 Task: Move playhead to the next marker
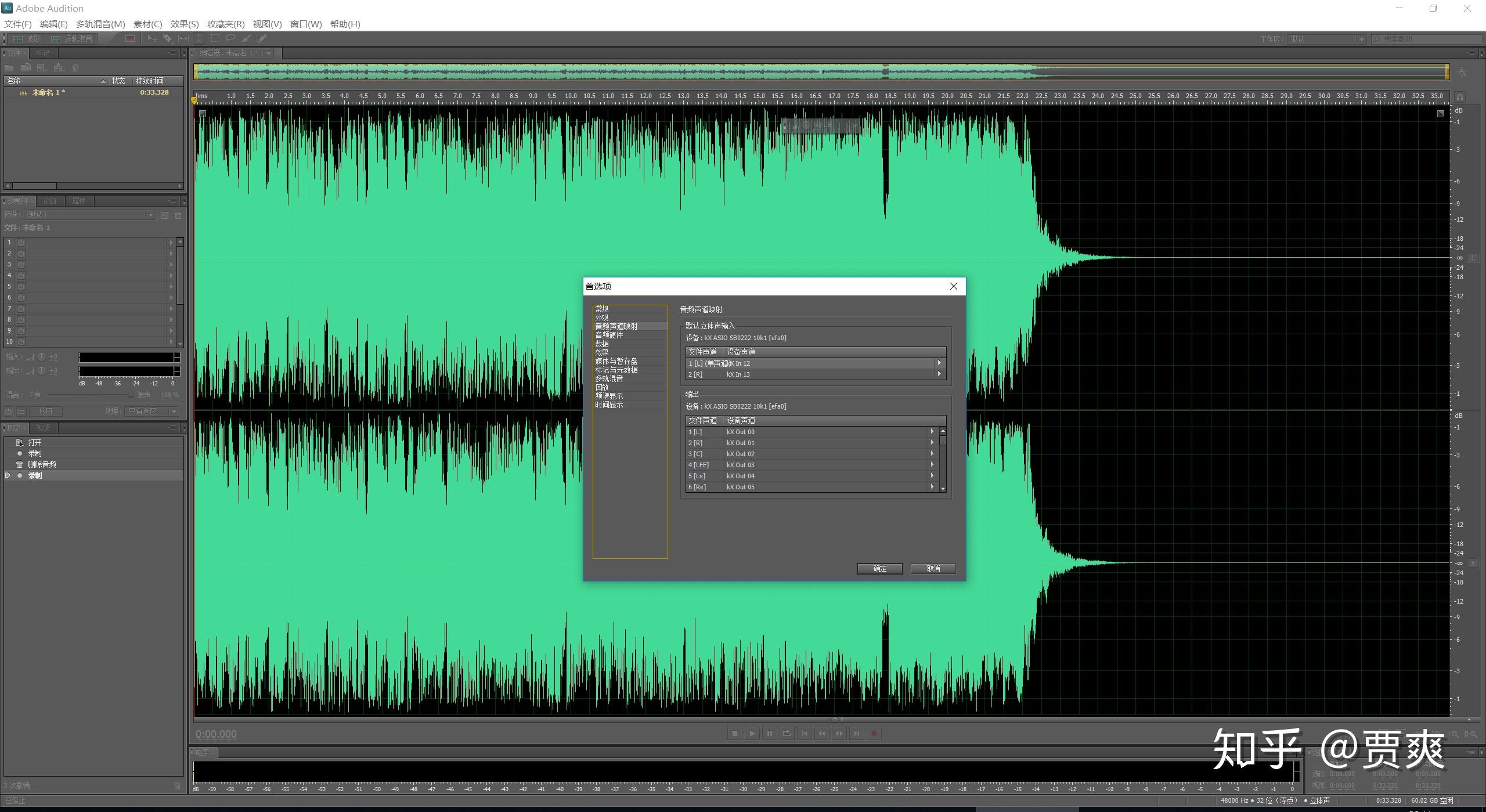tap(856, 734)
